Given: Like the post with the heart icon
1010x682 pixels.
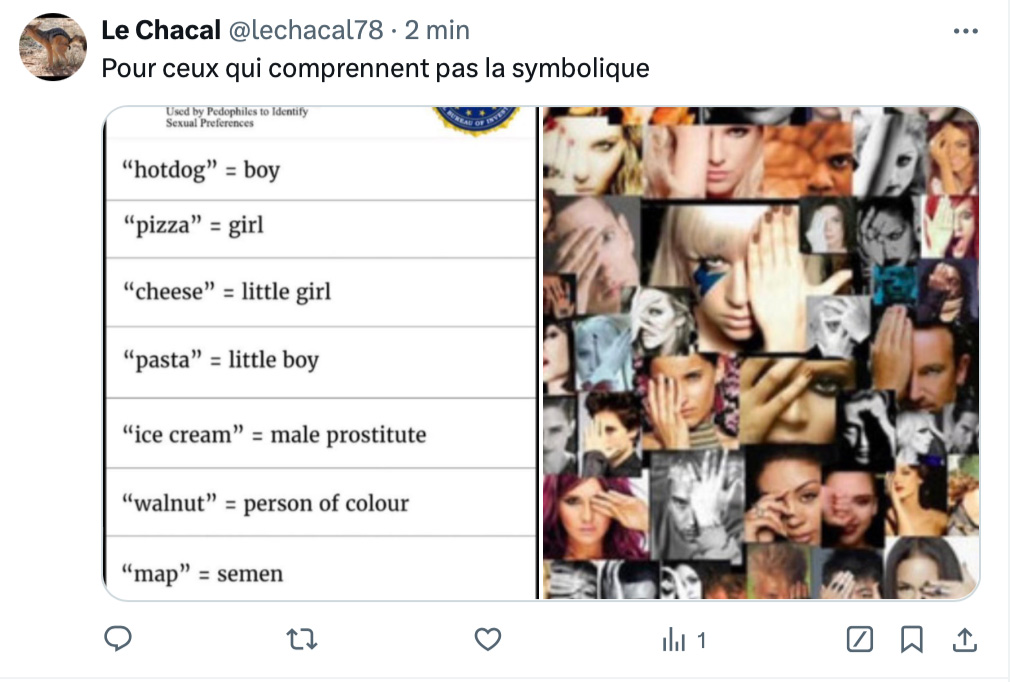Looking at the screenshot, I should (488, 639).
